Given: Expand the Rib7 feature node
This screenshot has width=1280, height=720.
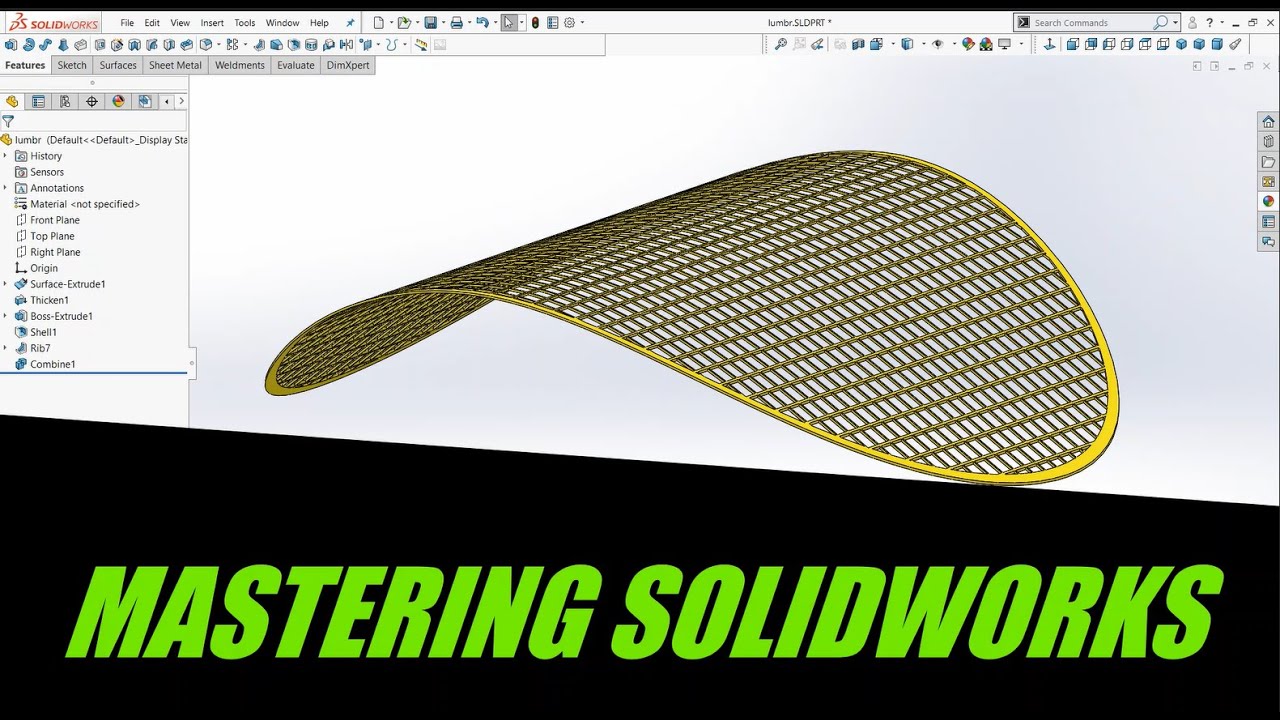Looking at the screenshot, I should 5,348.
